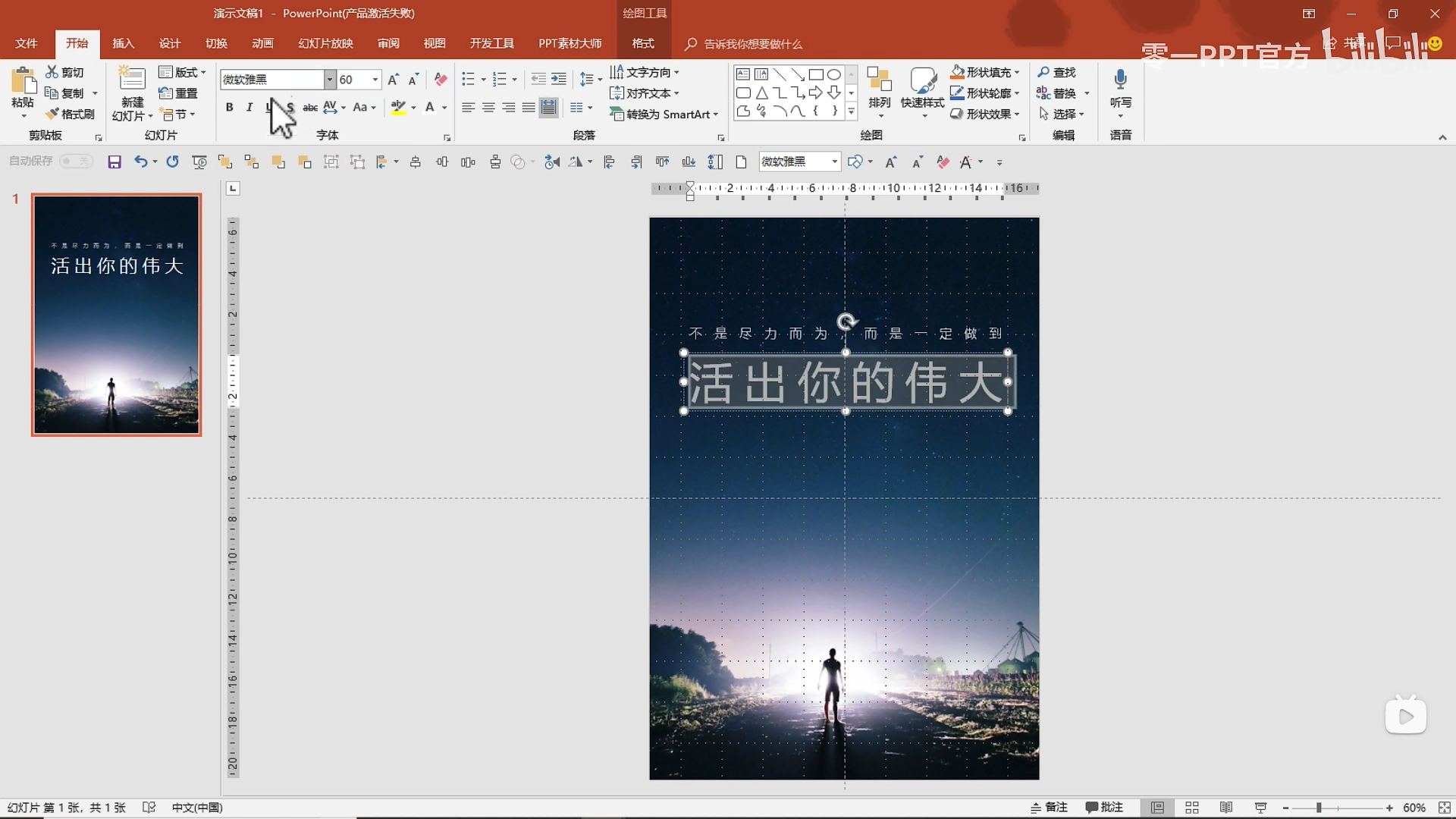1456x819 pixels.
Task: Align text right in paragraph group
Action: coord(509,108)
